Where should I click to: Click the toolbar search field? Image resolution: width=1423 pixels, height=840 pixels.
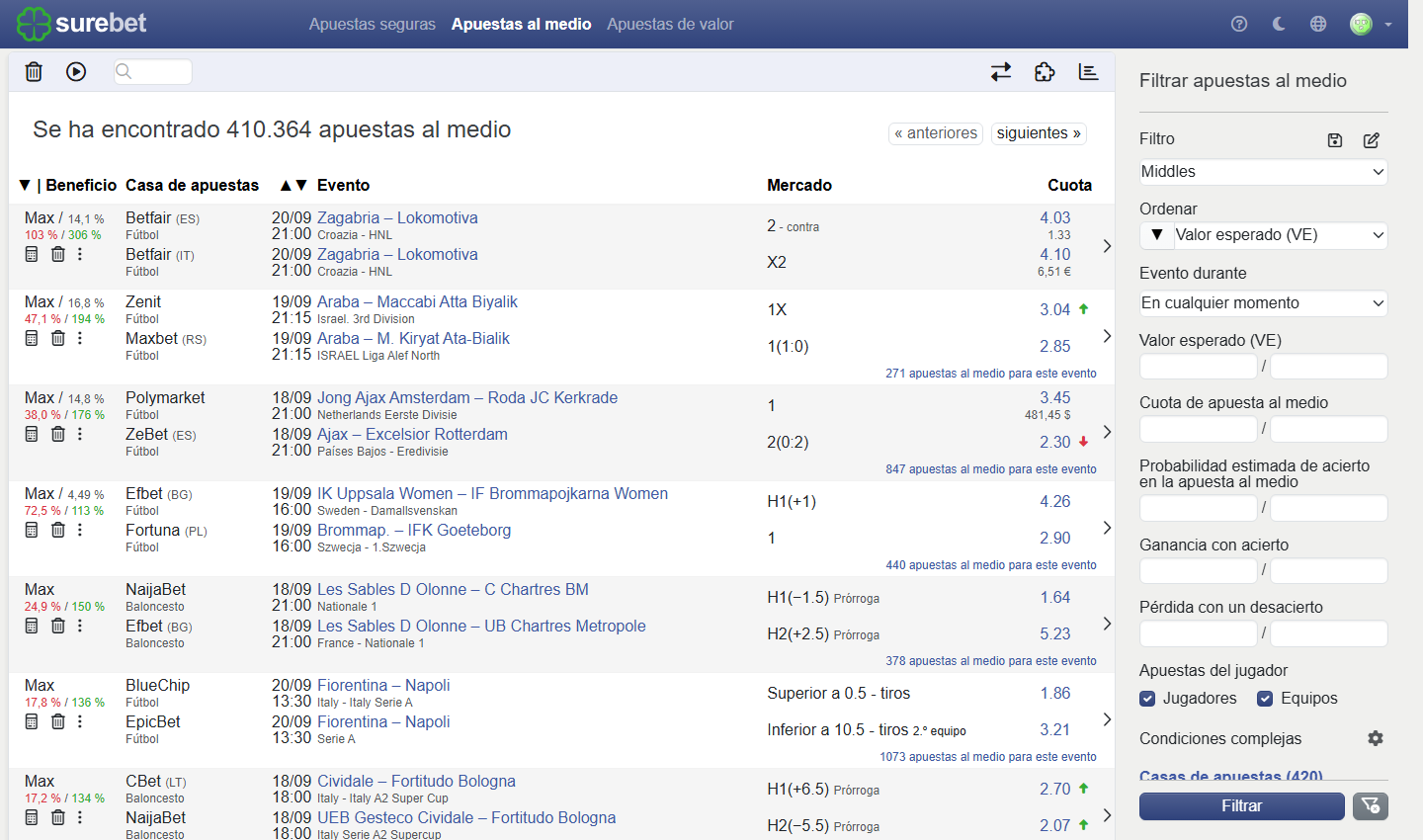click(153, 71)
